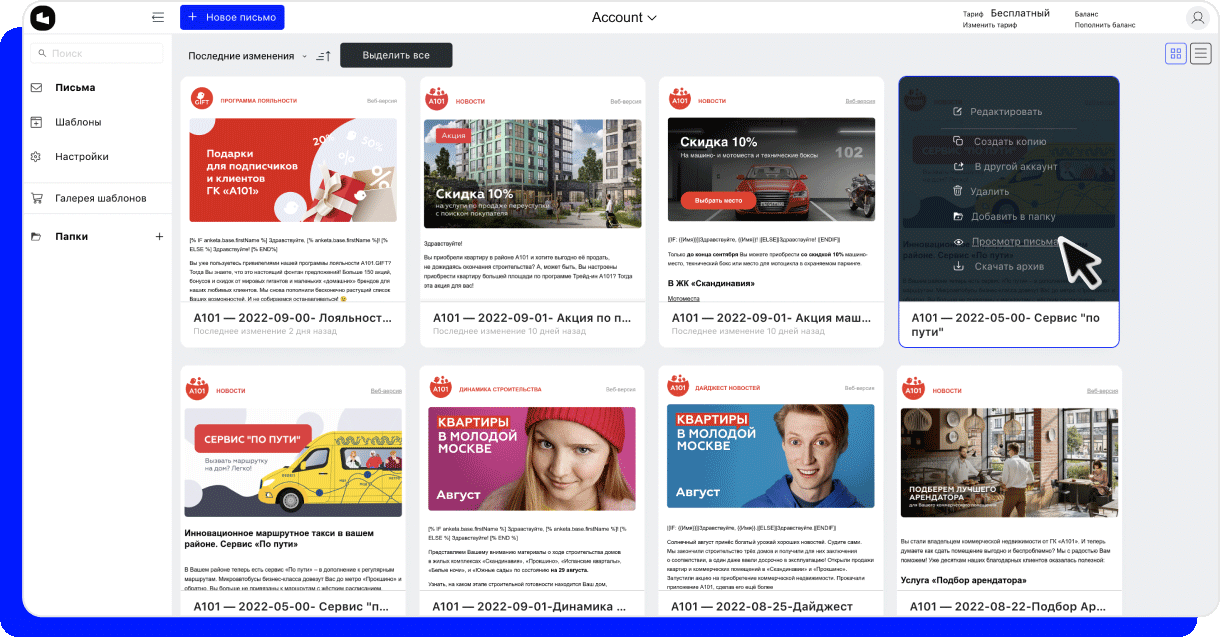Select title A101 — 2022-08-22-Подбор Ар…
Screen dimensions: 1220x638
tap(1008, 606)
